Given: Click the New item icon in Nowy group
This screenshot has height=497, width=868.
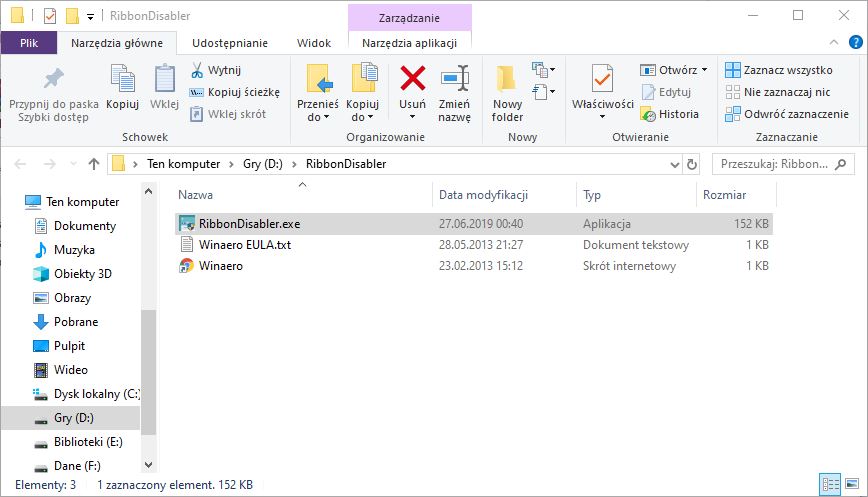Looking at the screenshot, I should pos(543,70).
